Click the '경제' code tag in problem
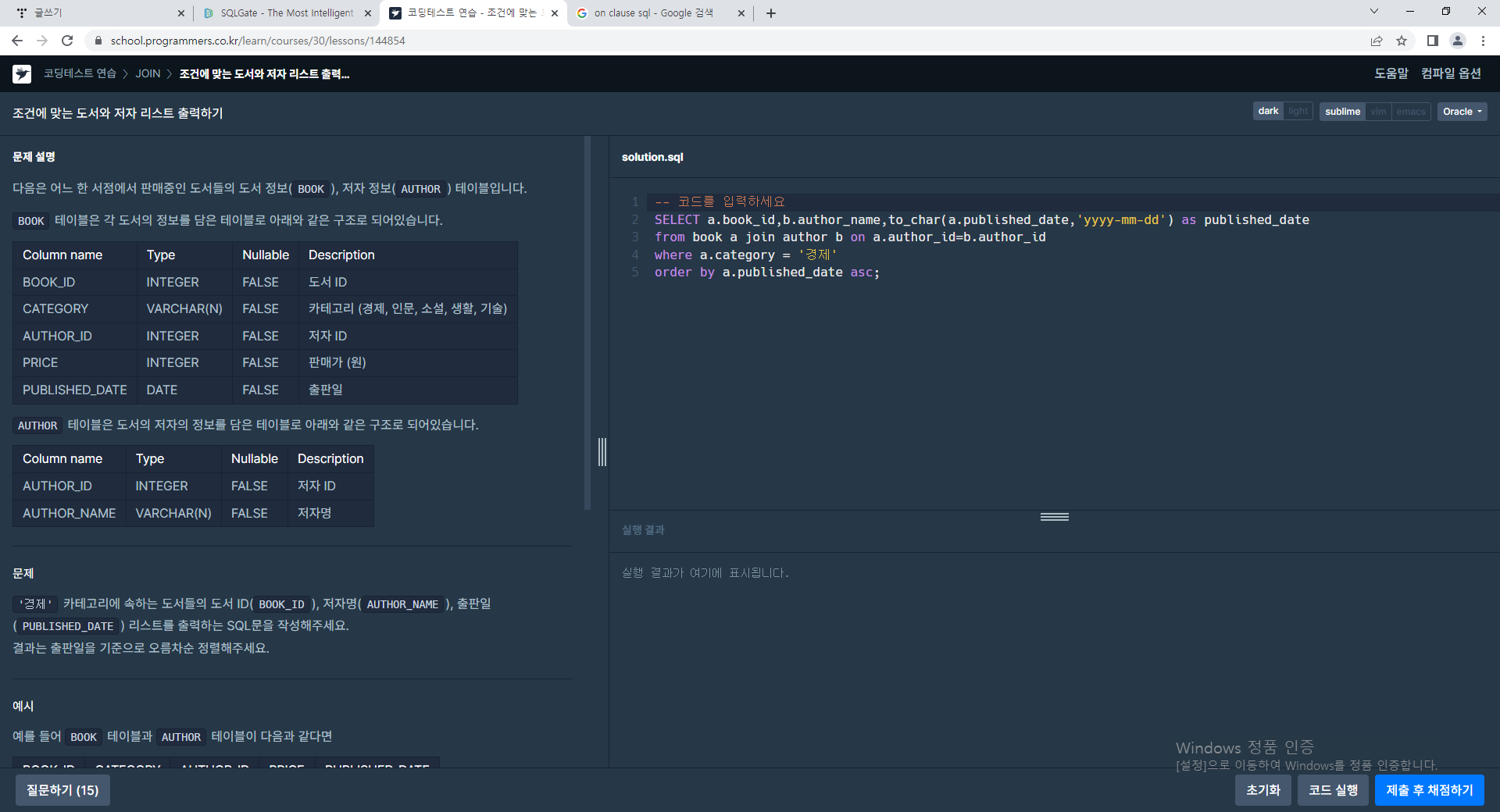 tap(35, 604)
